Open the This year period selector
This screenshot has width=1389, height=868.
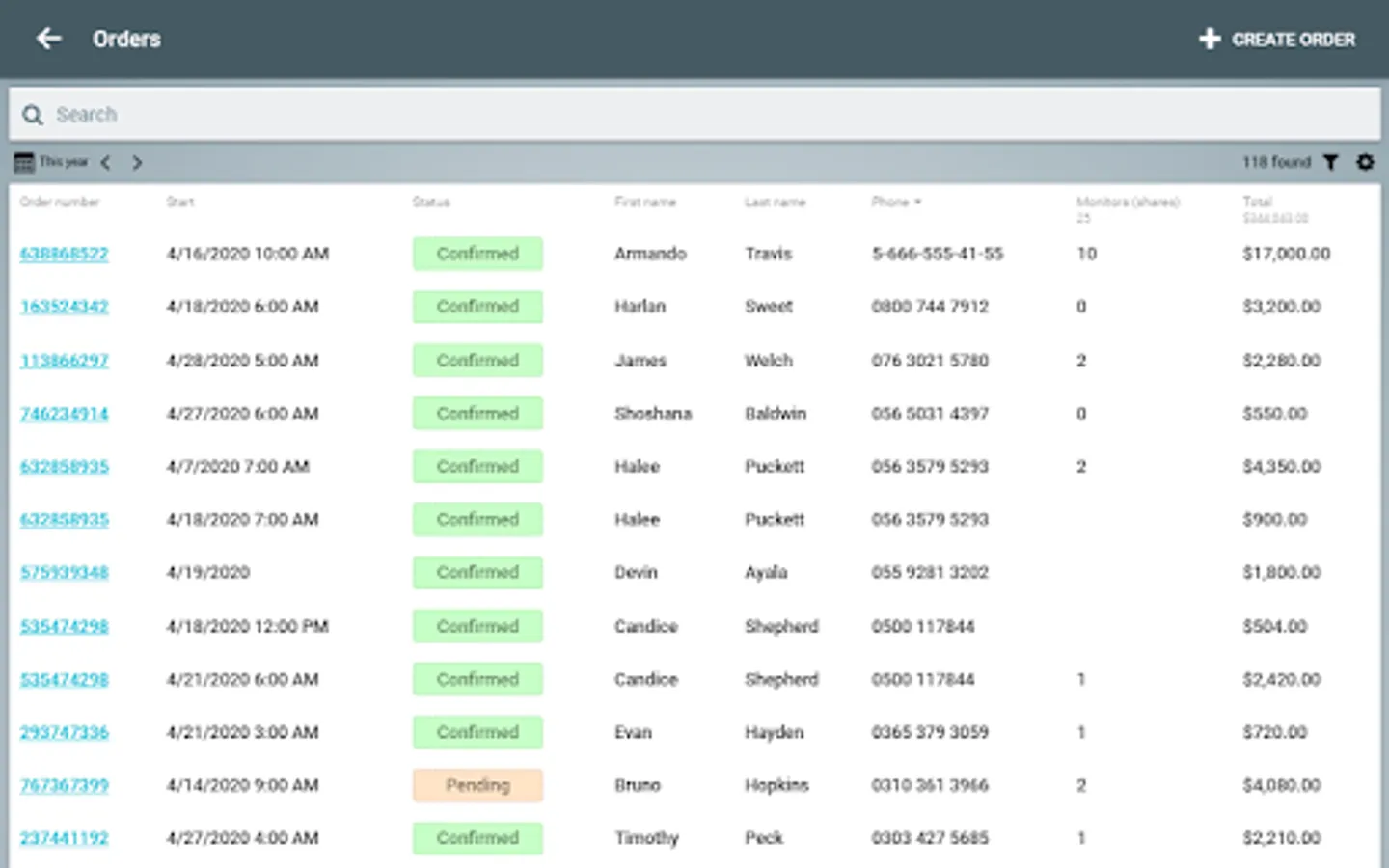(x=64, y=162)
